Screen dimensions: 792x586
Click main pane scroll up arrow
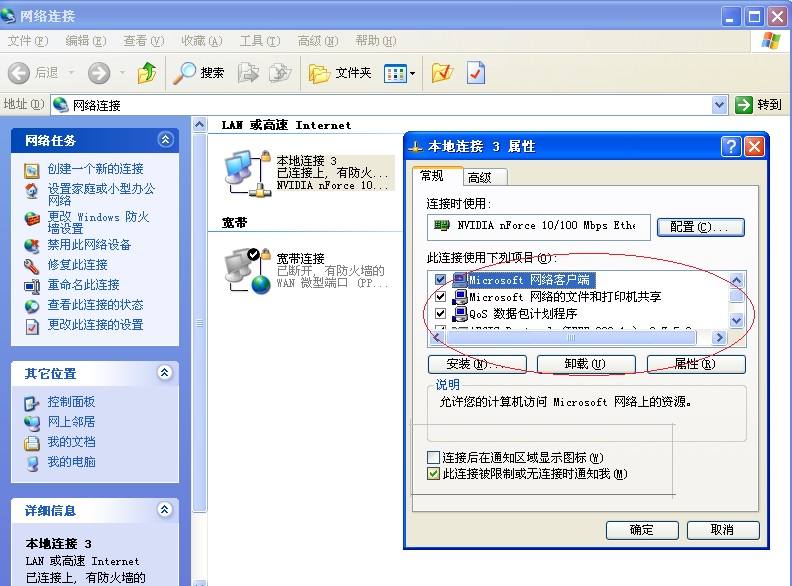pos(200,124)
